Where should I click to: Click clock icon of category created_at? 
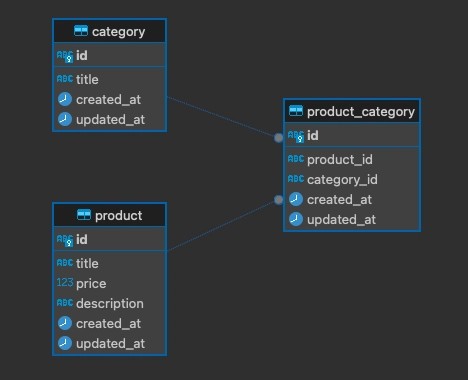coord(65,99)
